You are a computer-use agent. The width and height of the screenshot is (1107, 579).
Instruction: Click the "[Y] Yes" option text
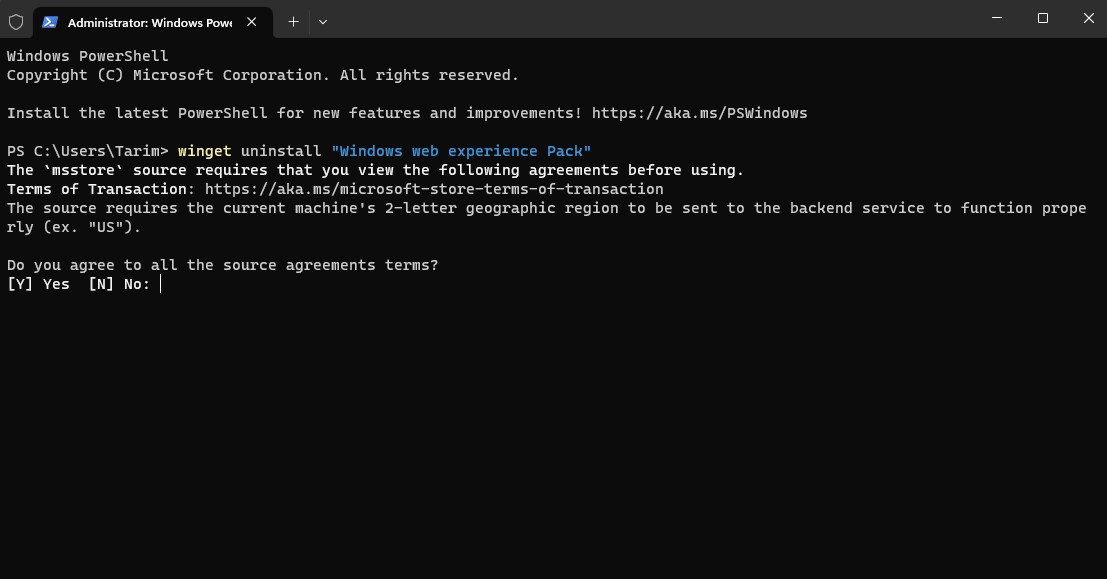click(38, 284)
